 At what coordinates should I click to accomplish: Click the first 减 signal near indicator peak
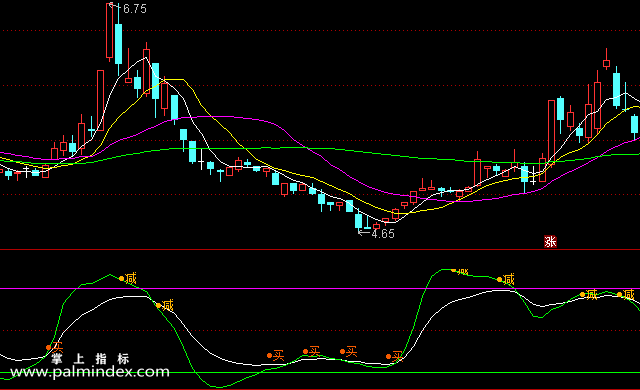coord(130,279)
